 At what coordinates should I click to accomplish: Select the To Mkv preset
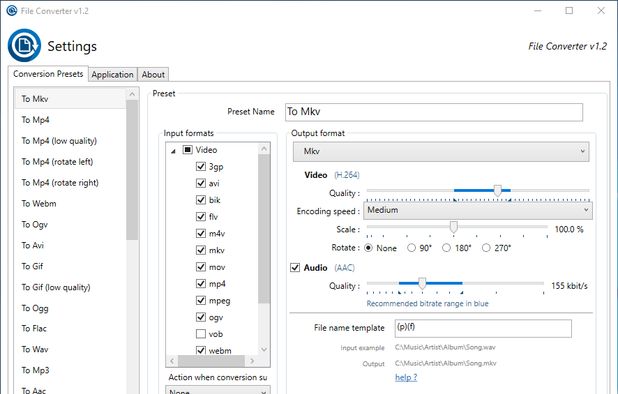pos(70,99)
